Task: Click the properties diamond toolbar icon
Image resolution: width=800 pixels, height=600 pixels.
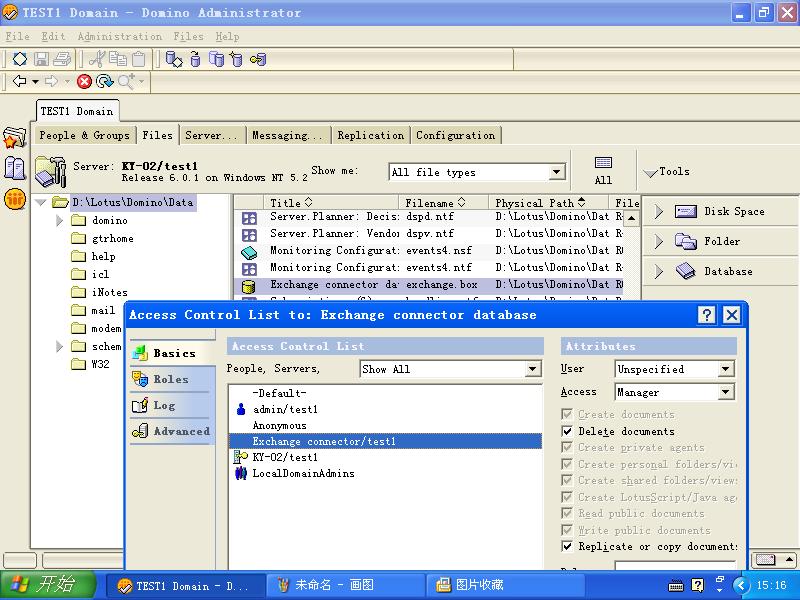Action: [20, 59]
